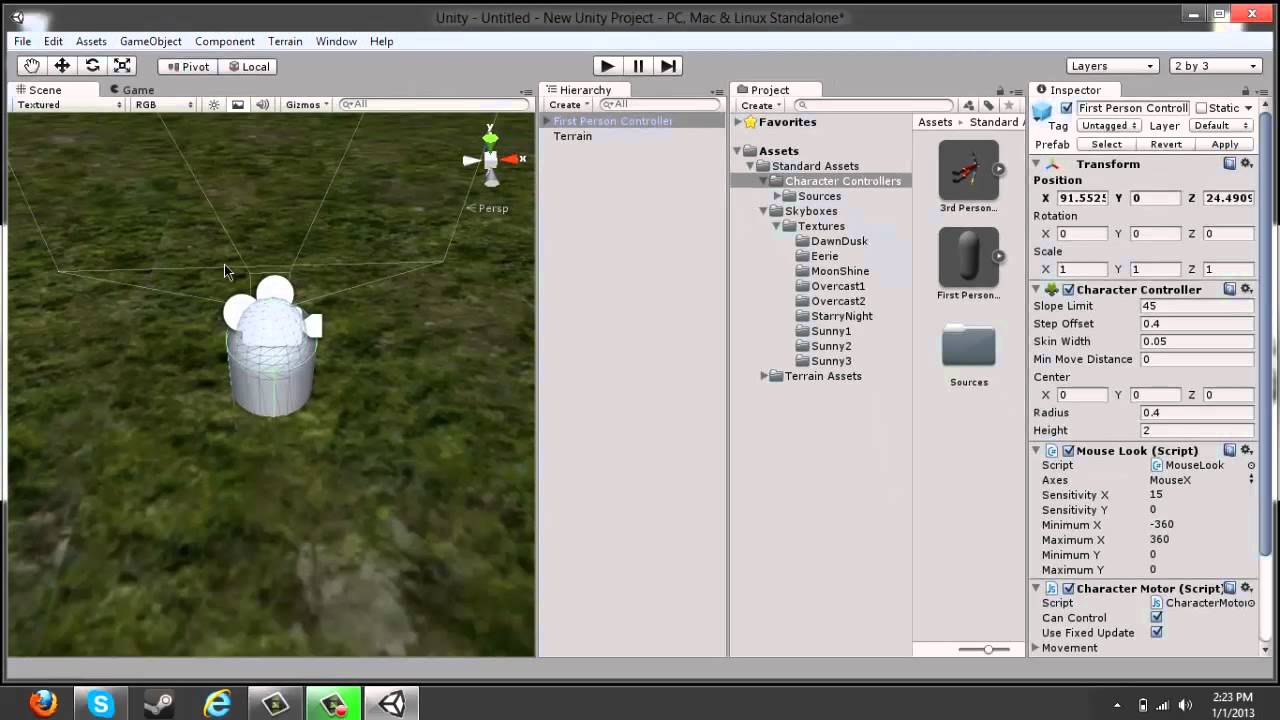Open Steam from the taskbar
The height and width of the screenshot is (720, 1280).
(x=158, y=704)
